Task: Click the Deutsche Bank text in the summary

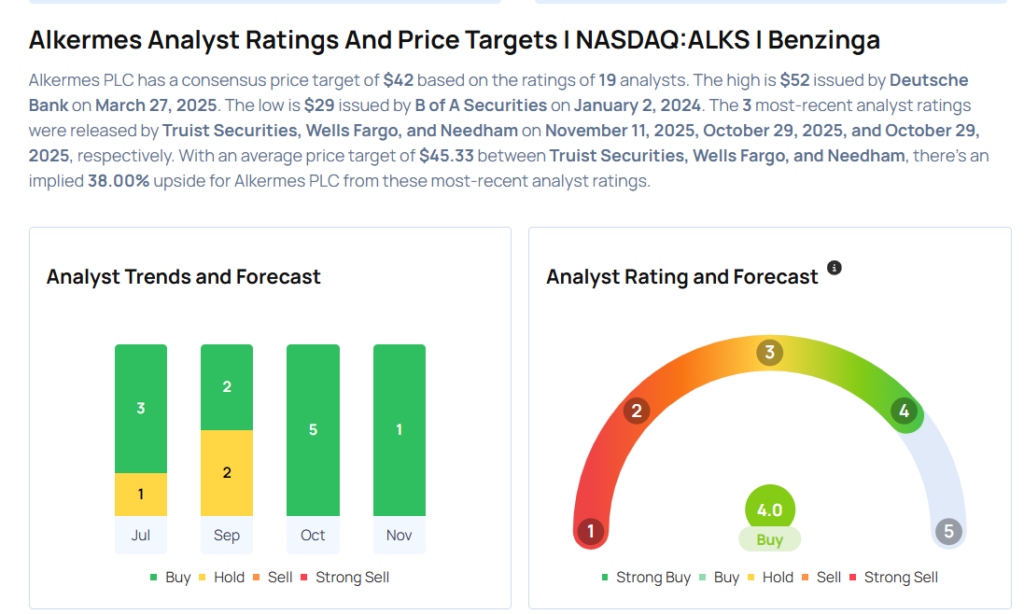Action: (x=928, y=80)
